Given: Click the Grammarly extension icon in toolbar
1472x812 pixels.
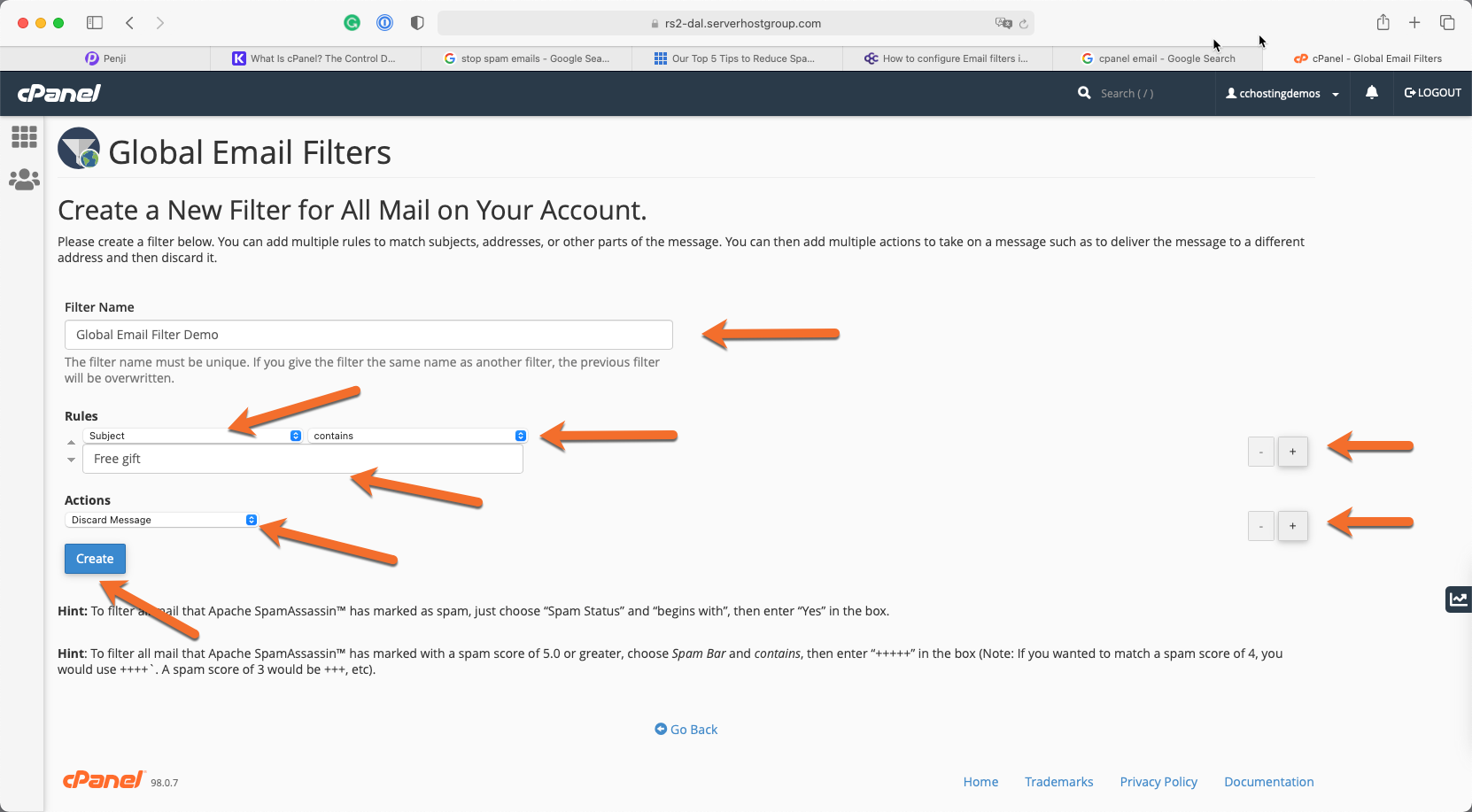Looking at the screenshot, I should click(x=352, y=23).
